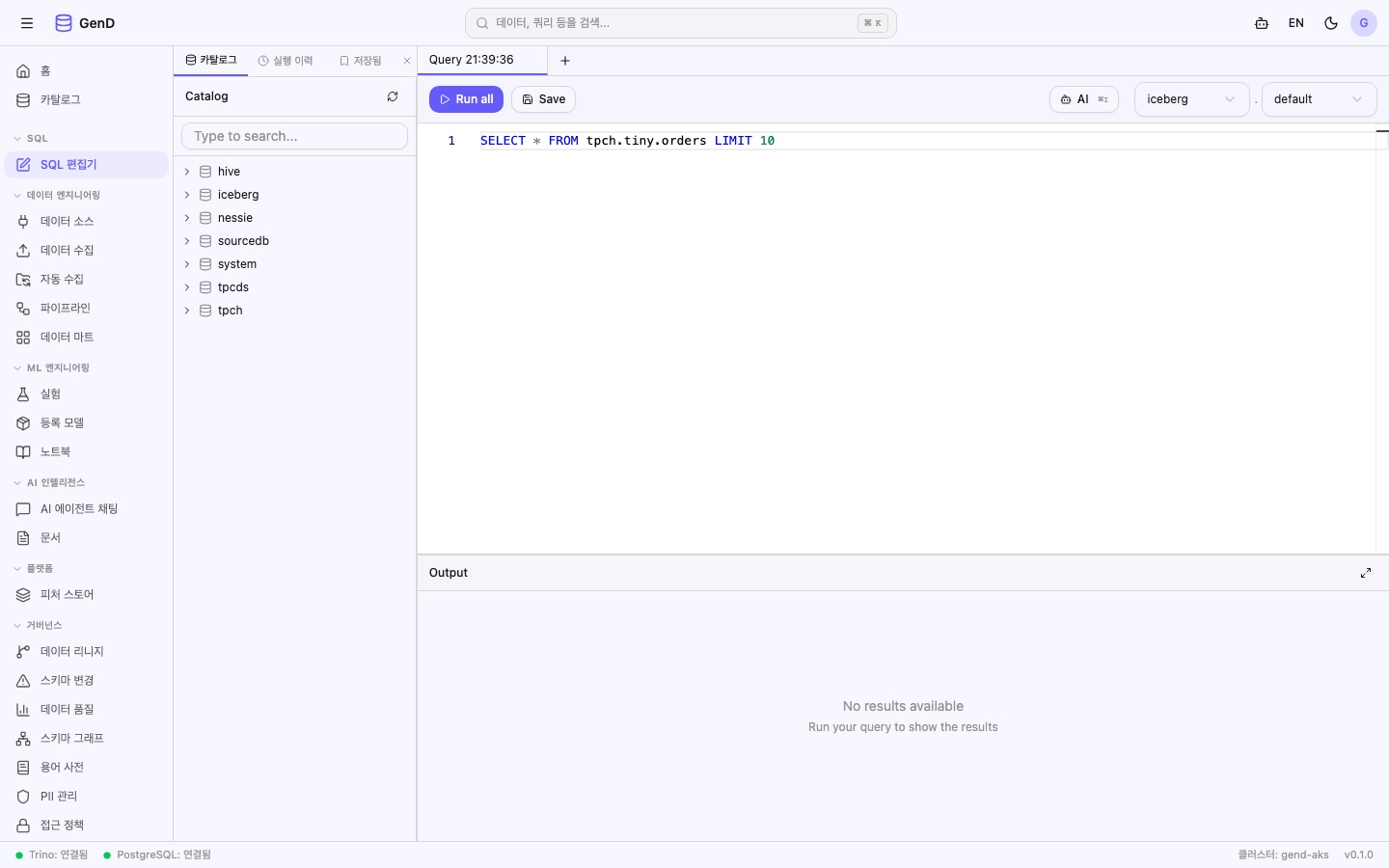
Task: Open 스키마 변경 page
Action: point(87,681)
